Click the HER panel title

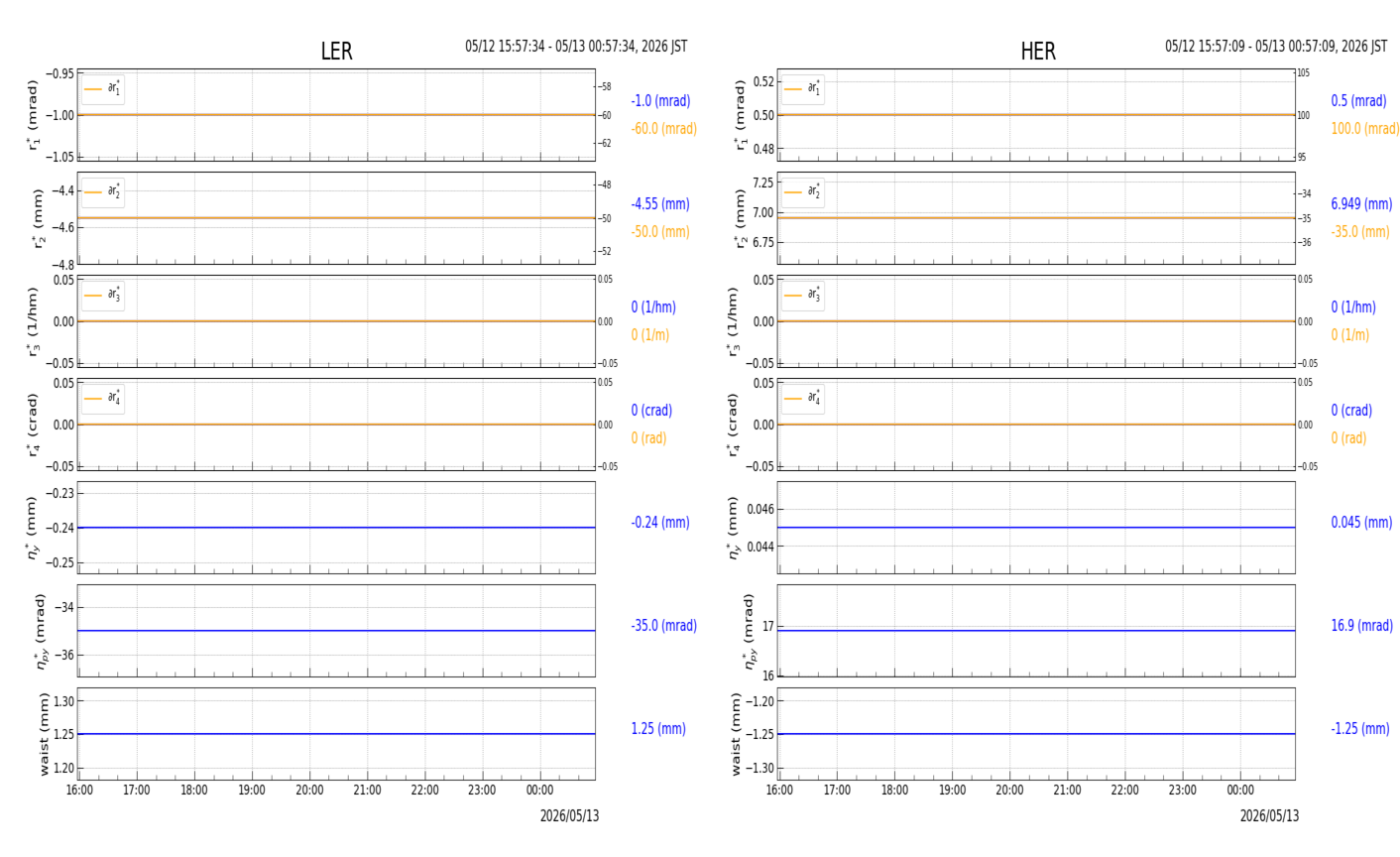[1038, 52]
